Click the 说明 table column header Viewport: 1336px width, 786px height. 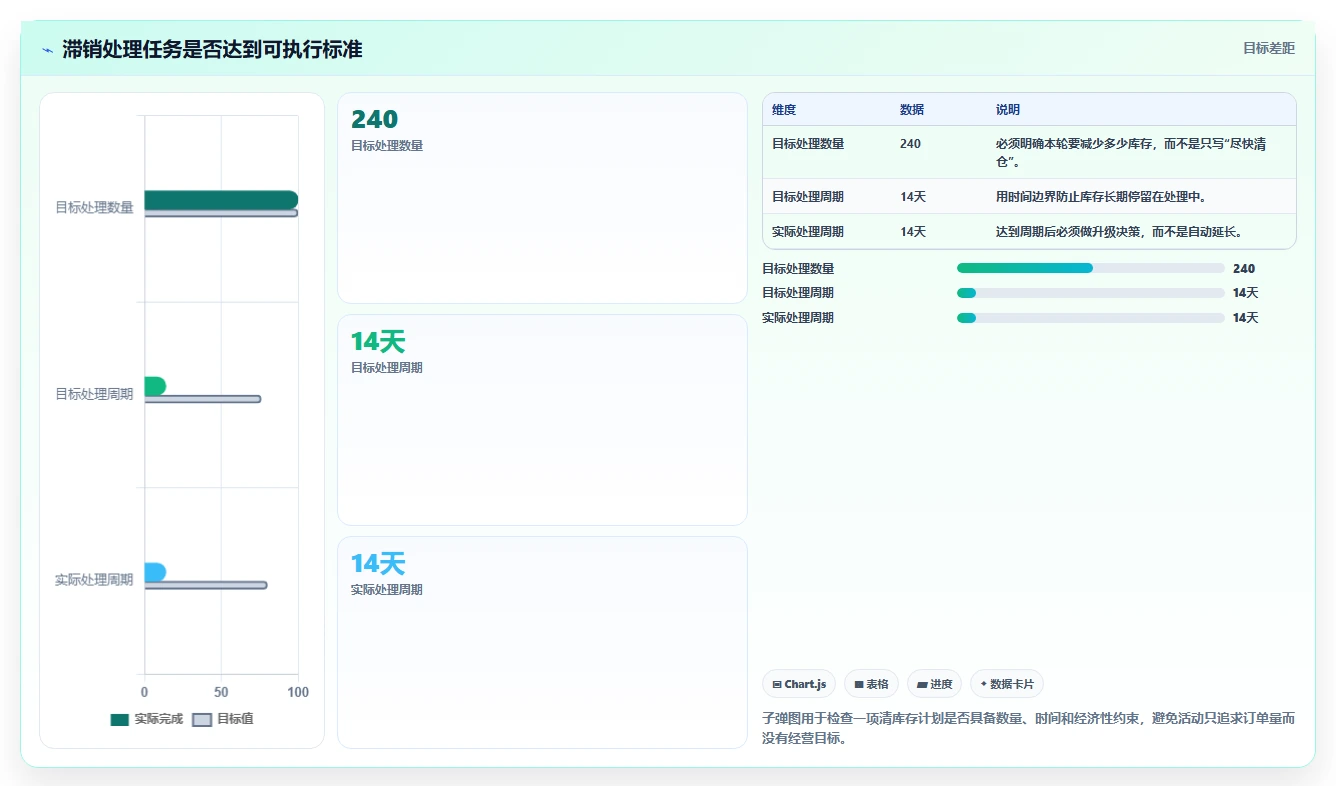[1008, 110]
